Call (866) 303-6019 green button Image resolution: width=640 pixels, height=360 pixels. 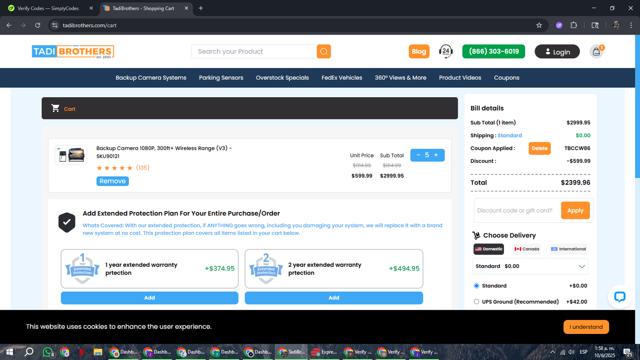pos(493,51)
